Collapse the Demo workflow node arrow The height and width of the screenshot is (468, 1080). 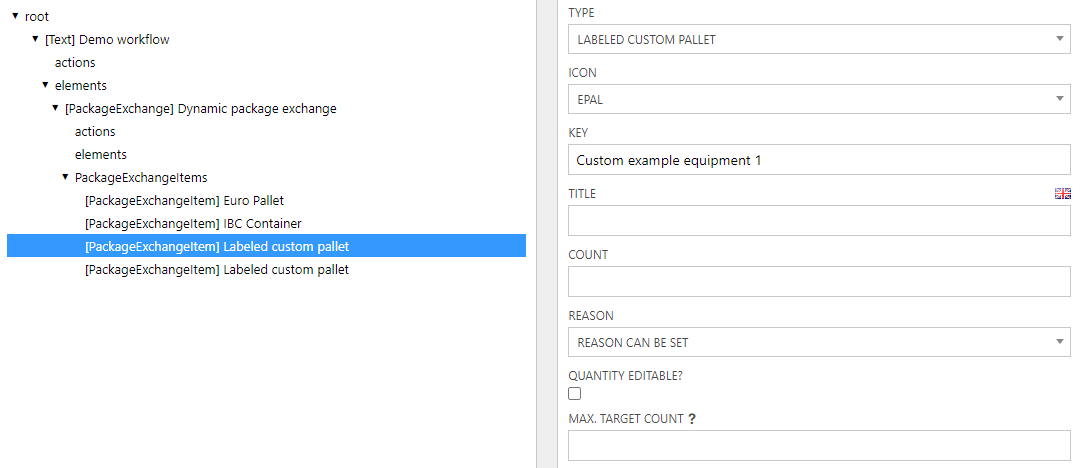click(x=35, y=39)
